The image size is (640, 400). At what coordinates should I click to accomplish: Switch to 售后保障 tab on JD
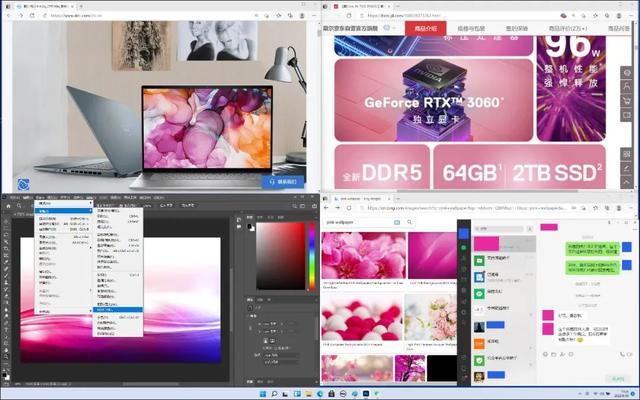click(517, 28)
